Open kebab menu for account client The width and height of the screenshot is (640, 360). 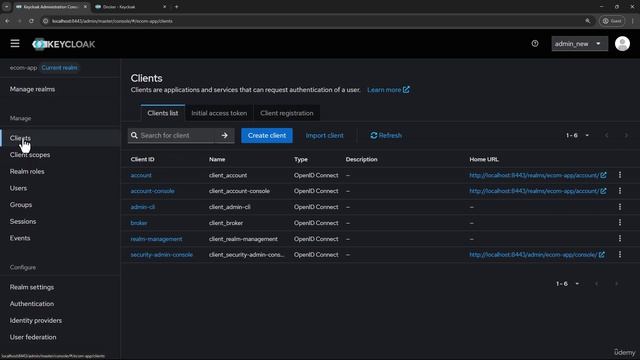pos(620,175)
